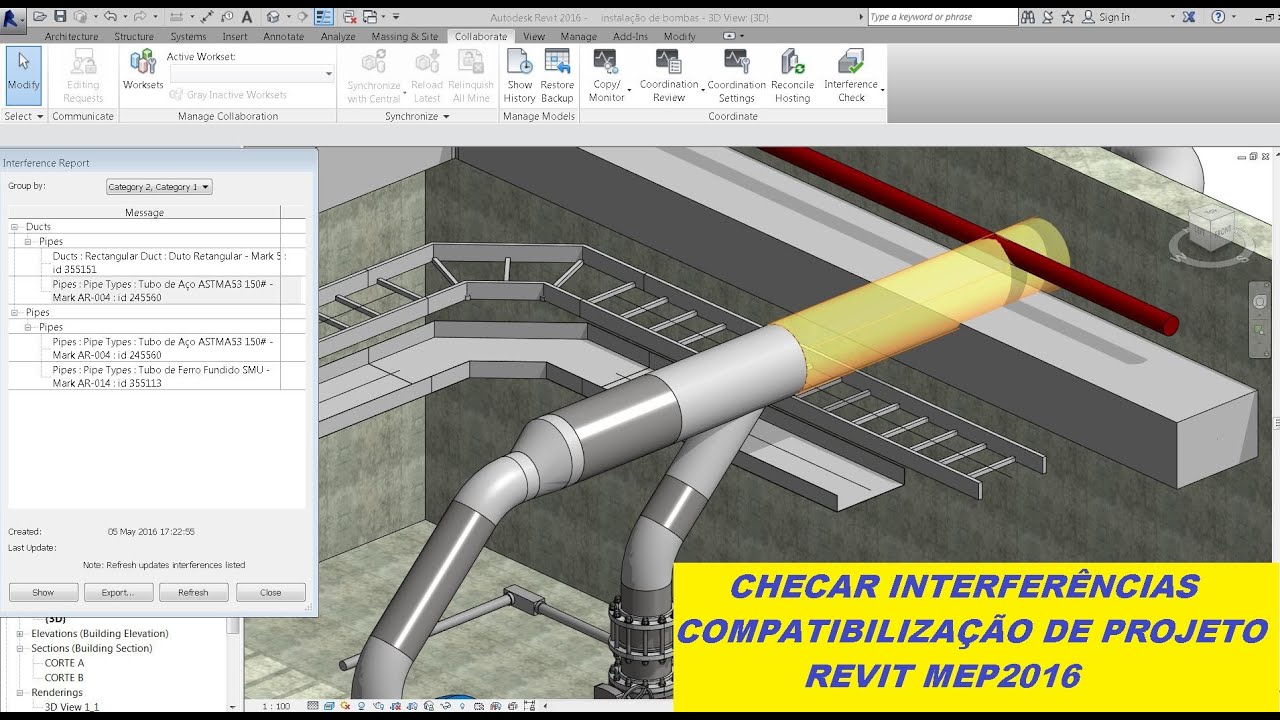1280x720 pixels.
Task: Click the Close Hidden Windows icon
Action: pos(349,16)
